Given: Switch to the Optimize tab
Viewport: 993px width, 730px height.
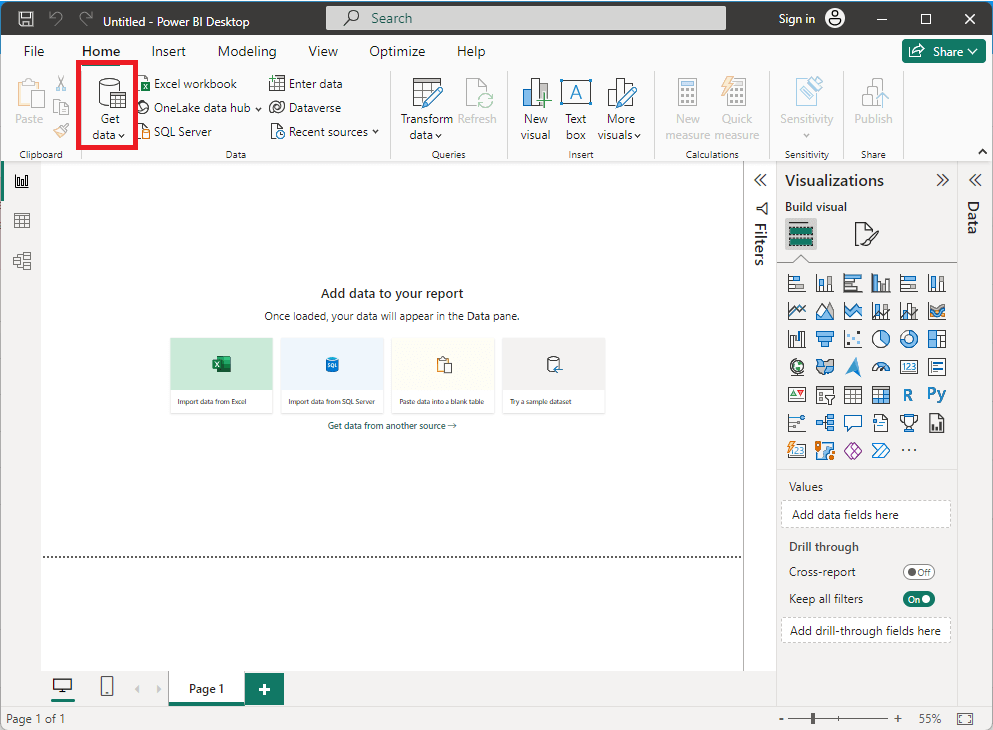Looking at the screenshot, I should point(397,51).
